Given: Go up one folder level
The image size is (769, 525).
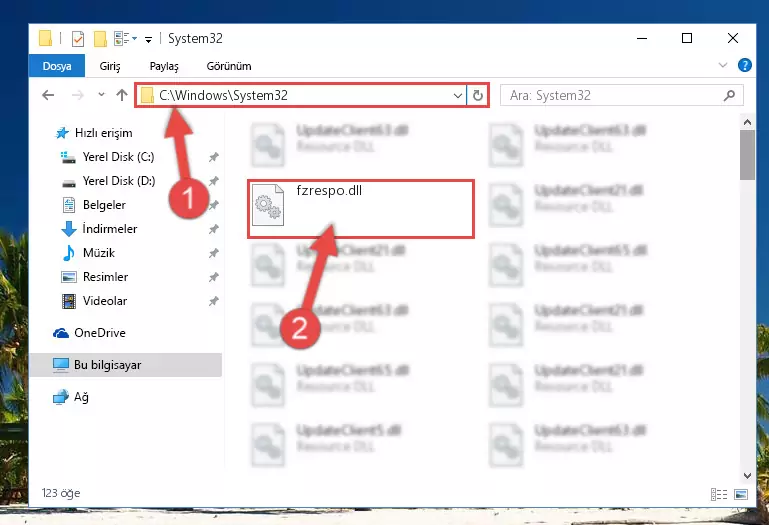Looking at the screenshot, I should pyautogui.click(x=122, y=95).
